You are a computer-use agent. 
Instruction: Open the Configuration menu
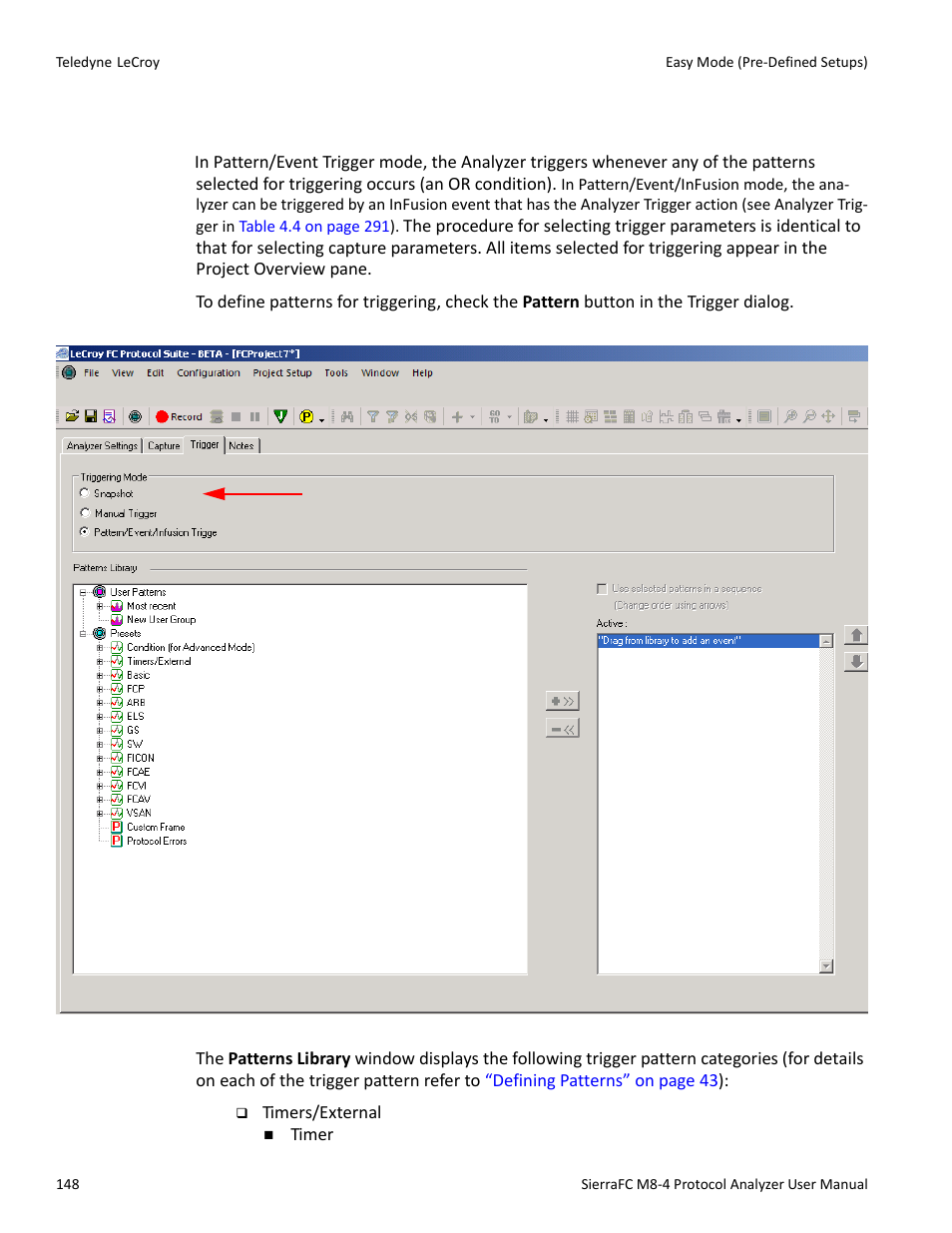pos(209,373)
